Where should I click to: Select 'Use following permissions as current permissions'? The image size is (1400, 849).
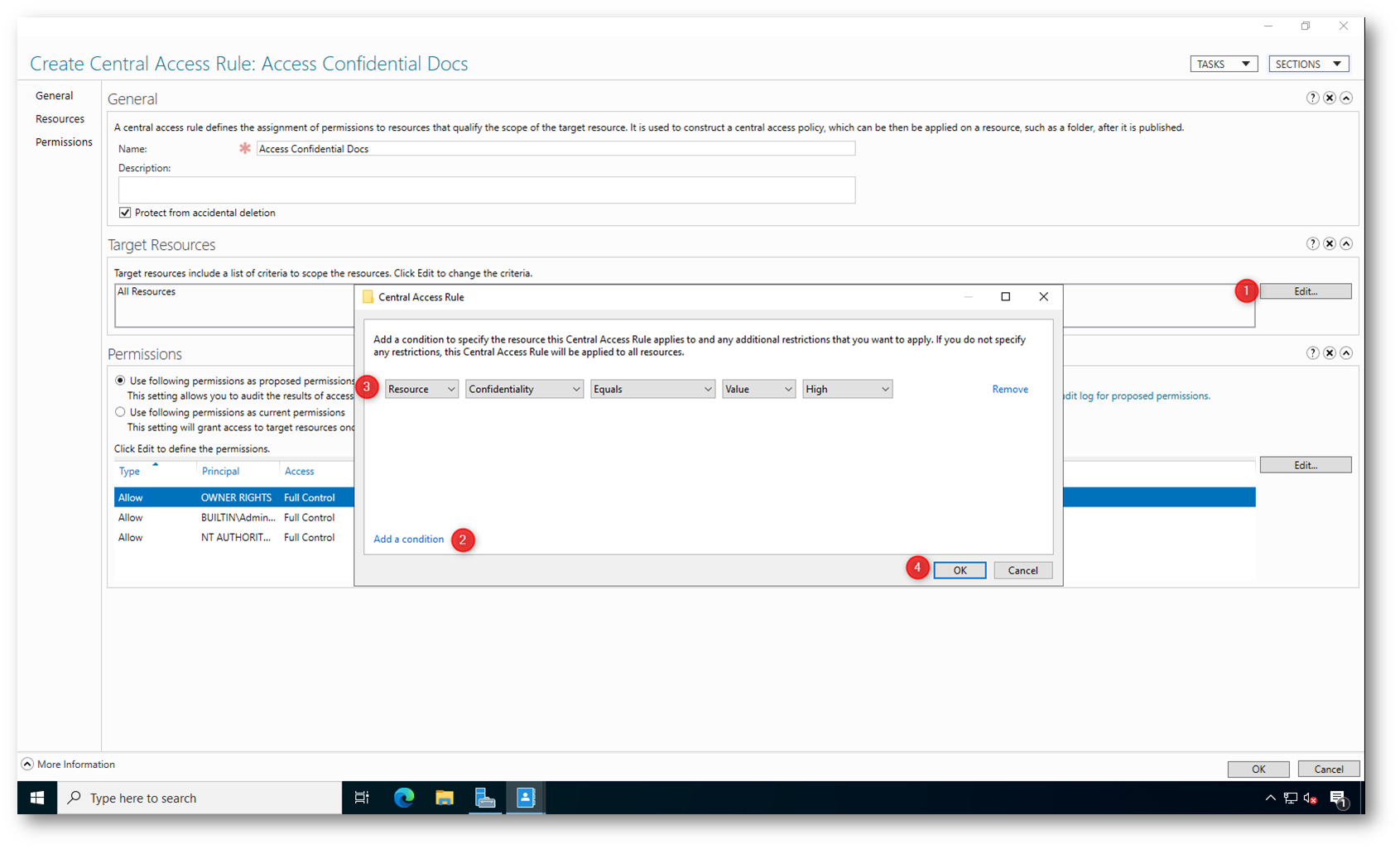(x=121, y=412)
